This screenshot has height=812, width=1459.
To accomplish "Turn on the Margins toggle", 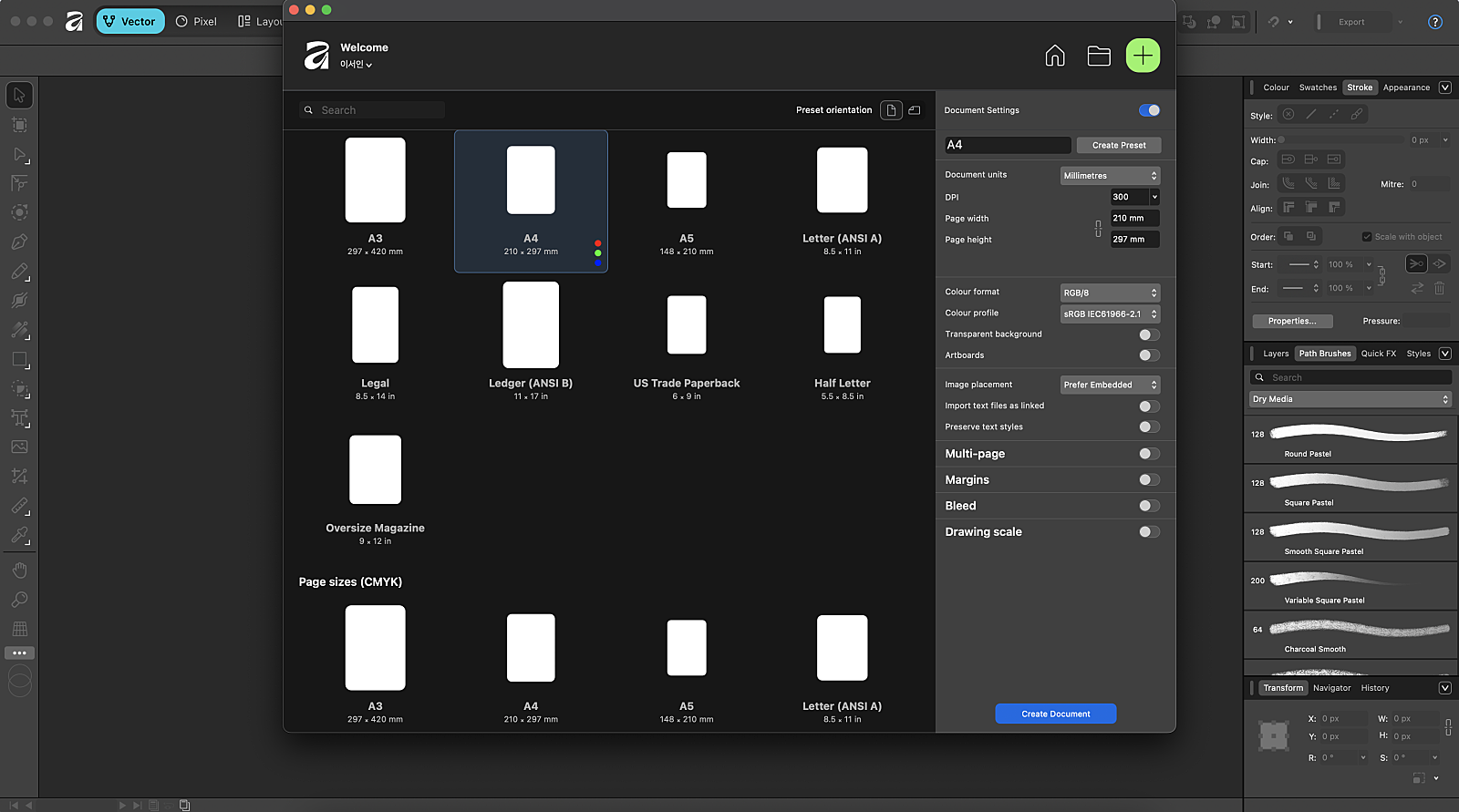I will [1149, 479].
